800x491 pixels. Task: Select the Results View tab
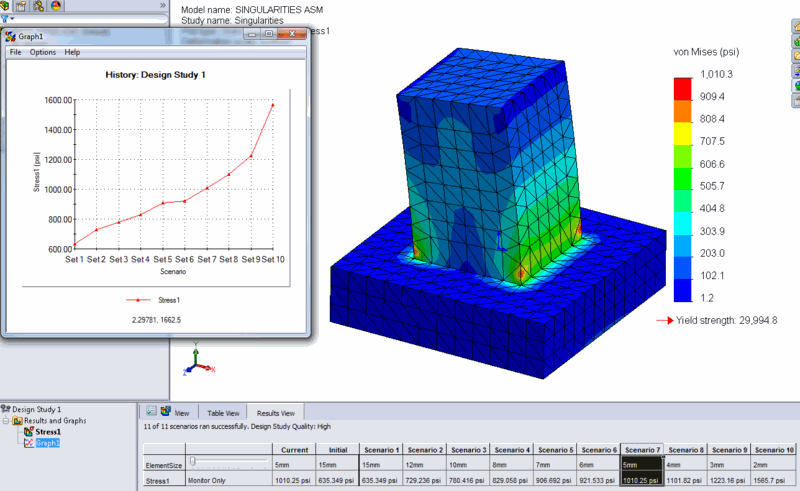[274, 412]
